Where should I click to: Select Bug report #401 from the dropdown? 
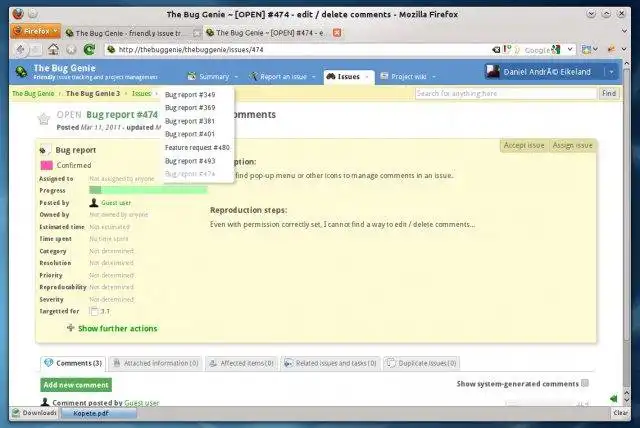190,134
